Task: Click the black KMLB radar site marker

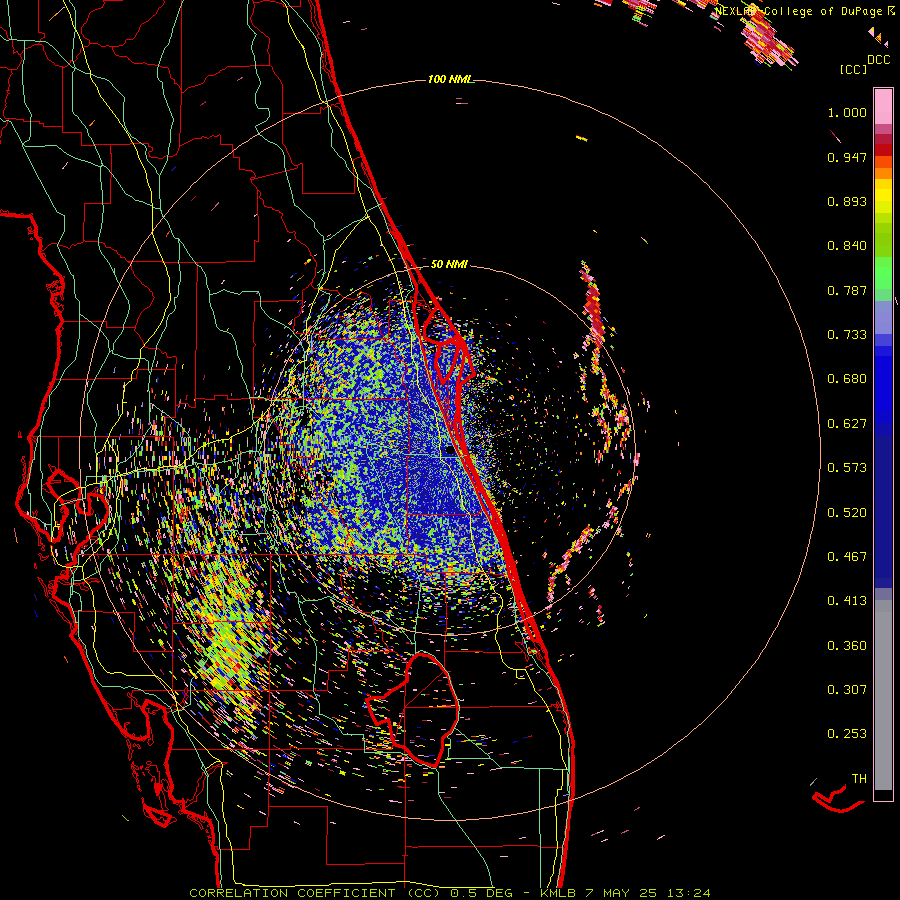Action: tap(450, 451)
